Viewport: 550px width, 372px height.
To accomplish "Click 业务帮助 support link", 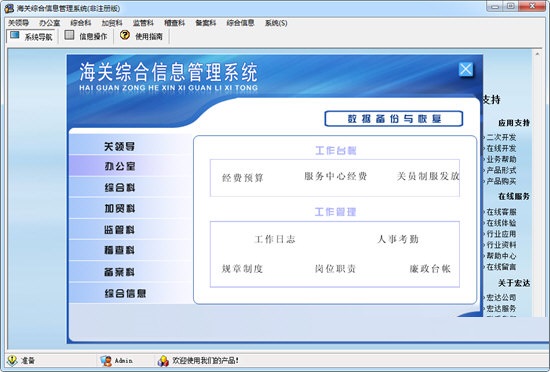I will 501,159.
